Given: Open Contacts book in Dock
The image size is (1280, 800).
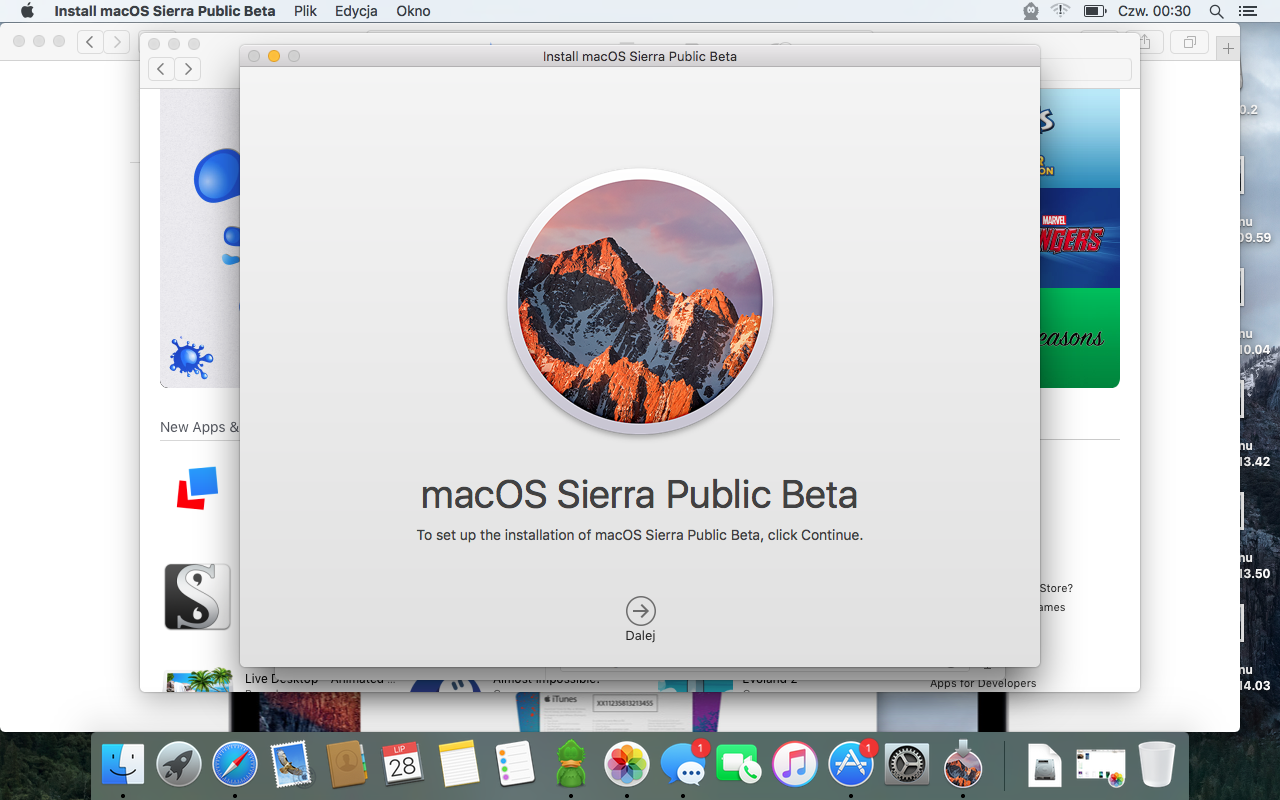Looking at the screenshot, I should [347, 766].
